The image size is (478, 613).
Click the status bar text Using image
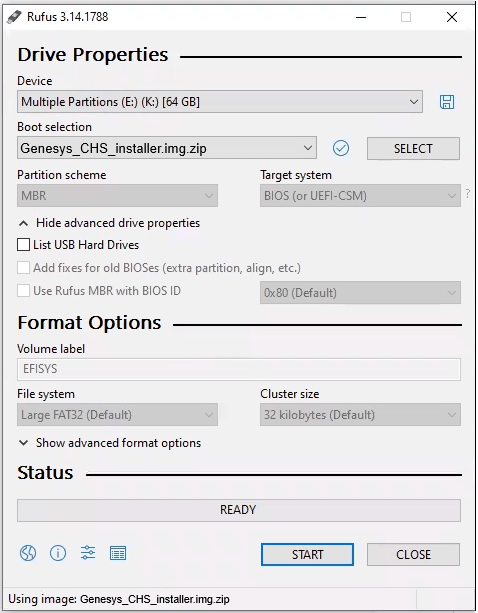[119, 599]
